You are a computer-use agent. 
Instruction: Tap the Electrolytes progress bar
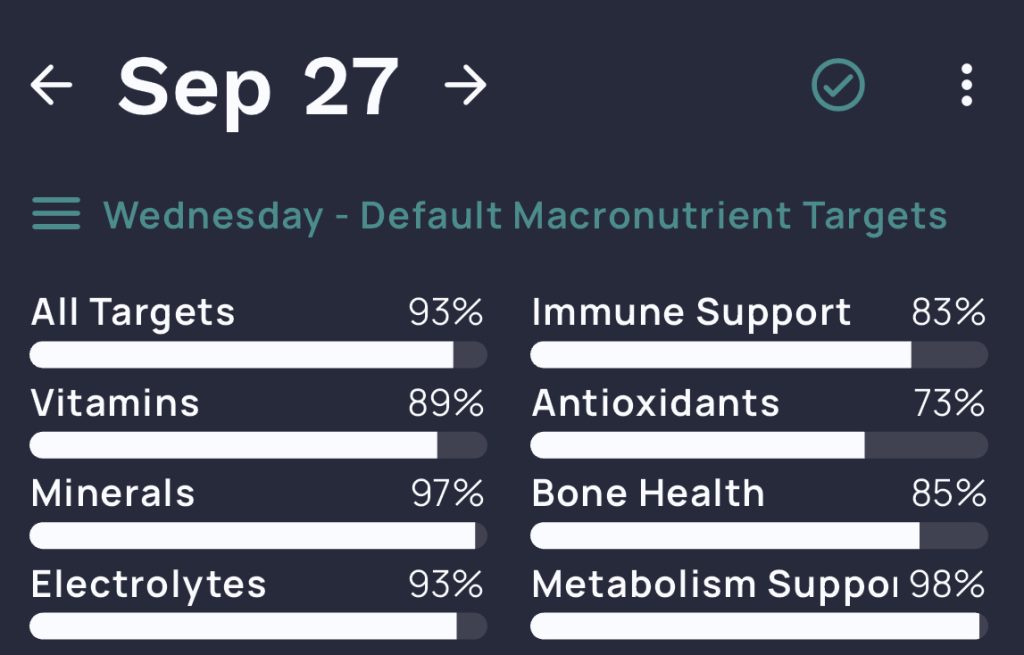point(258,627)
